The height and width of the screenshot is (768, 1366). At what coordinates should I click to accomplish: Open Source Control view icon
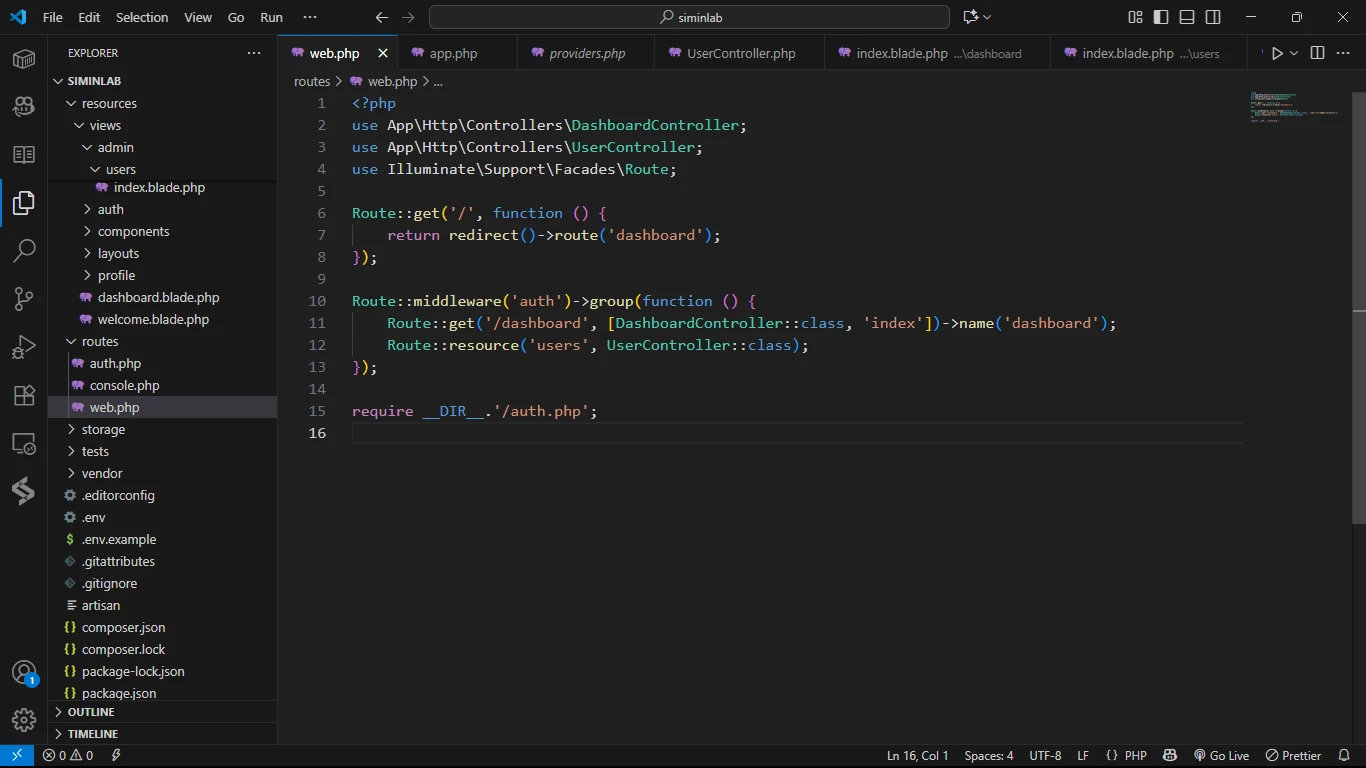click(x=24, y=298)
